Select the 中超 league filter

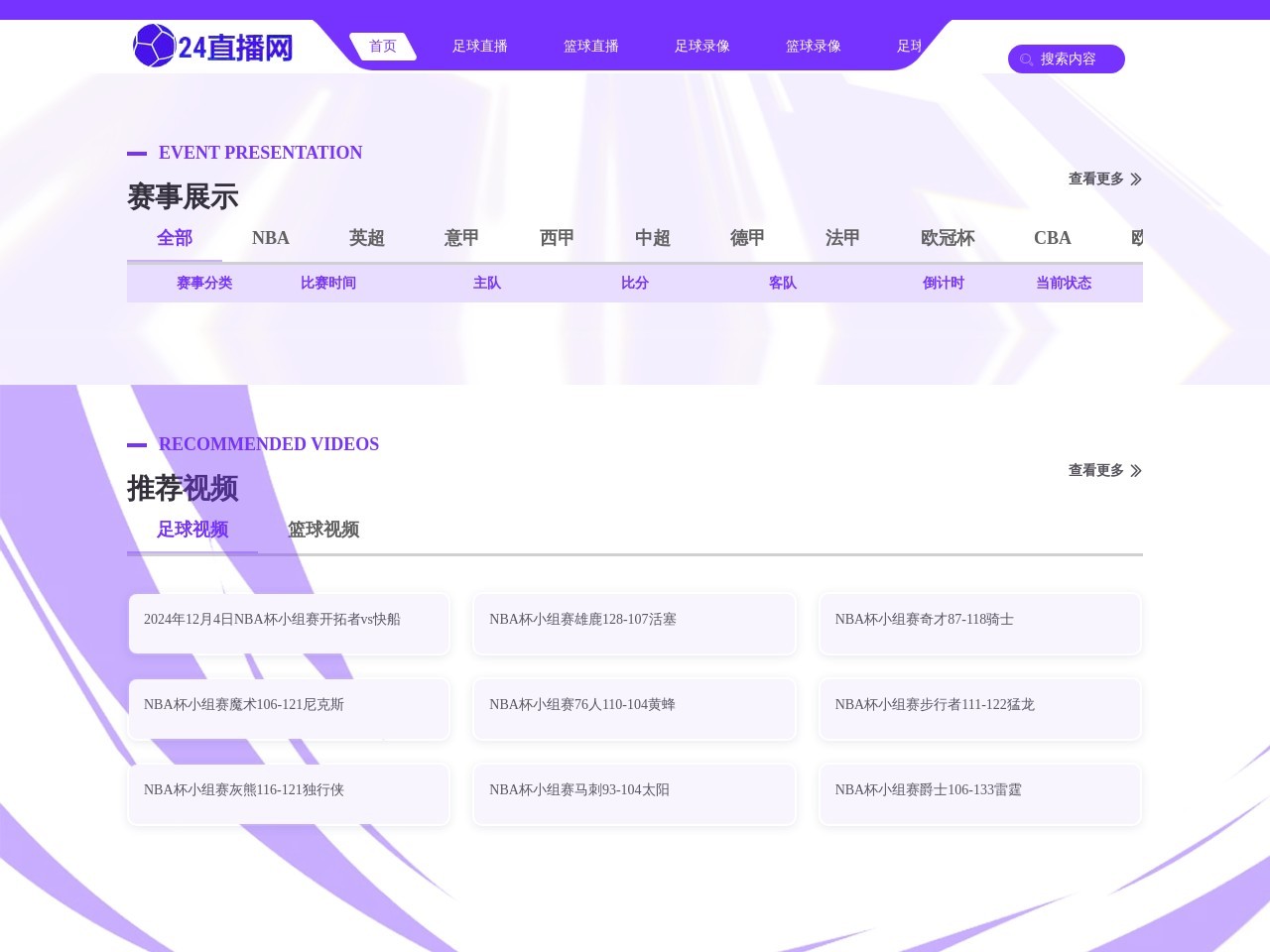pos(652,238)
